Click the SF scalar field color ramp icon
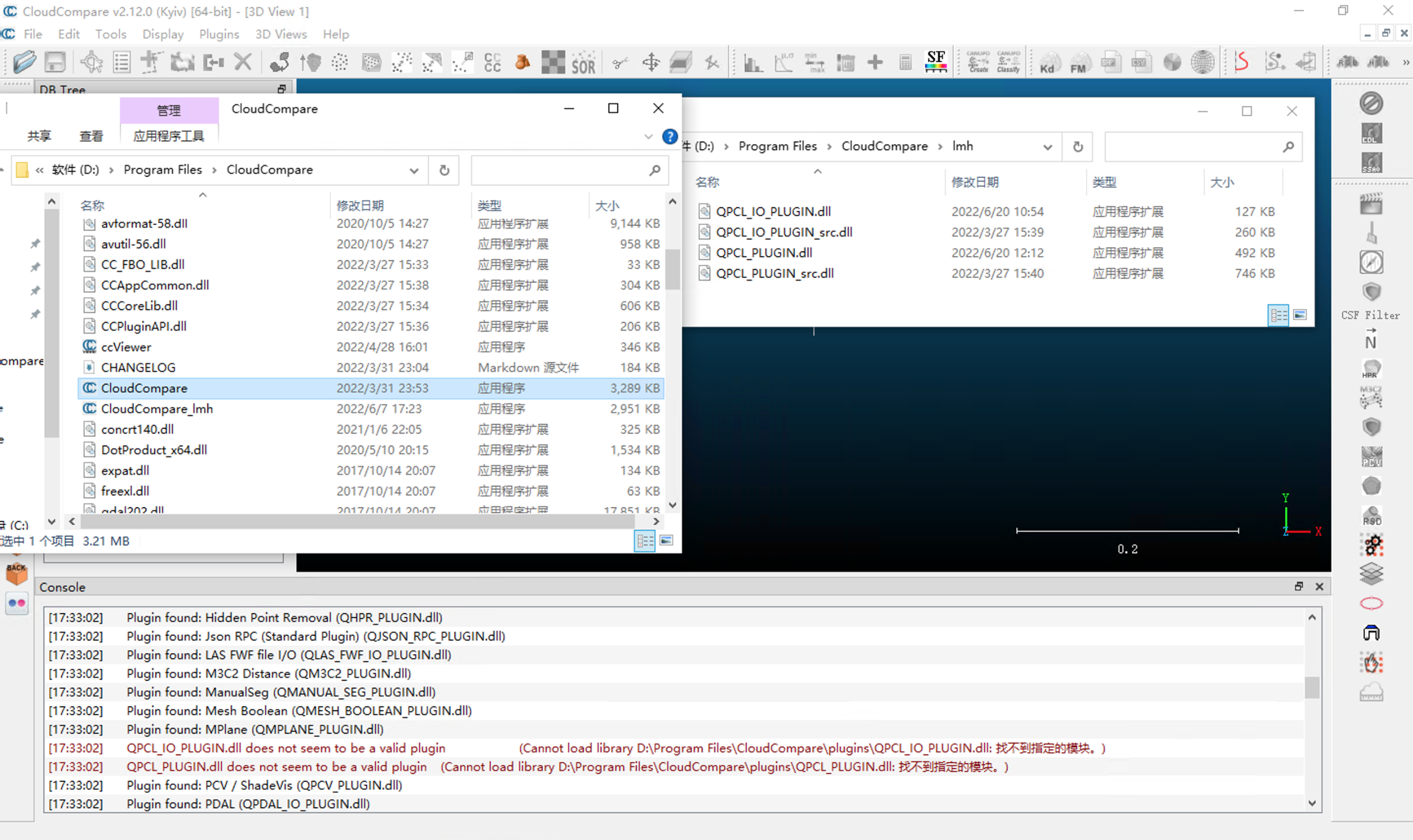1413x840 pixels. pyautogui.click(x=935, y=61)
